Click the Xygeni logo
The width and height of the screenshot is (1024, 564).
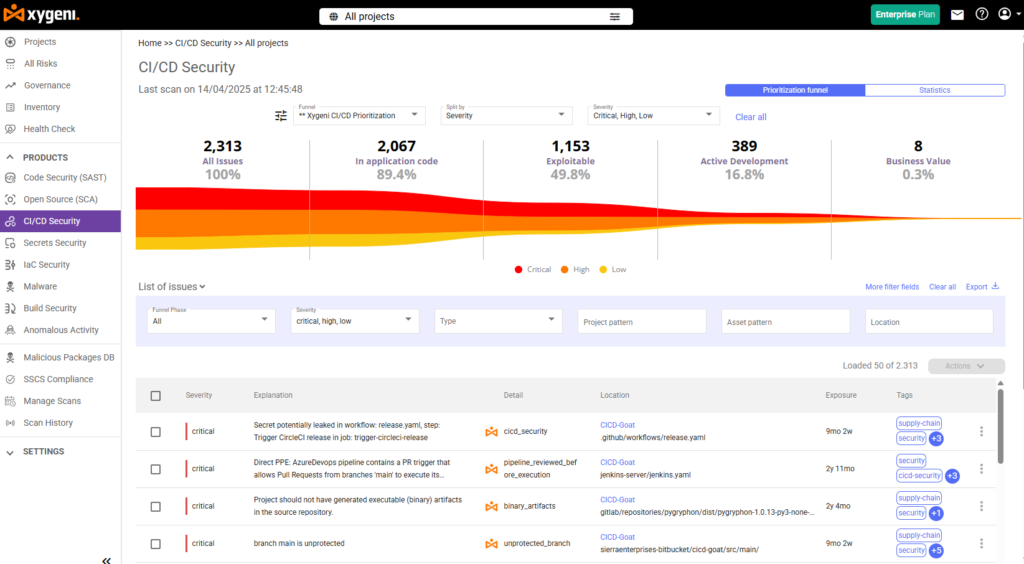click(x=40, y=14)
